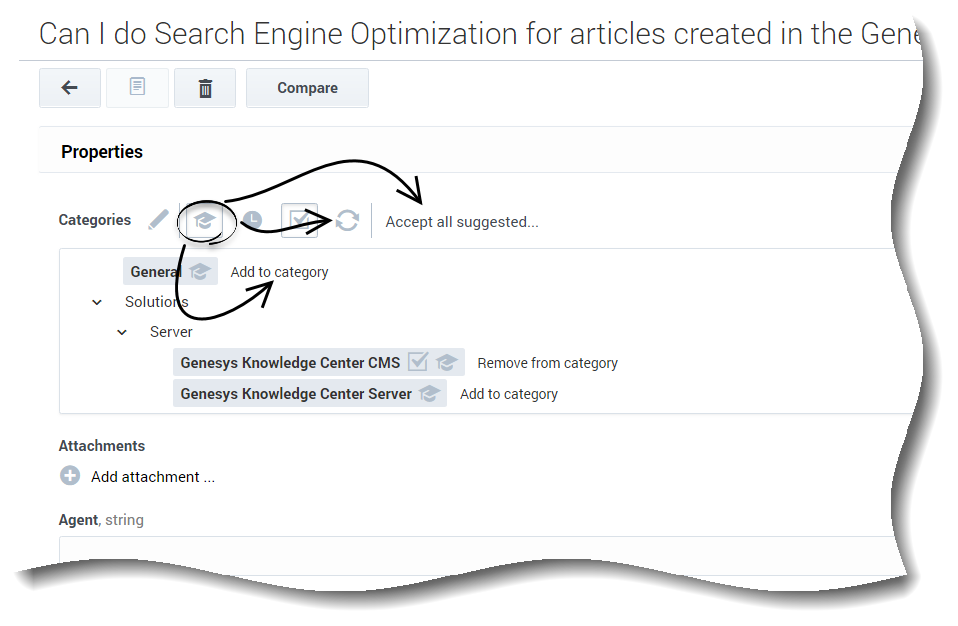Collapse the Solutions tree node
958x626 pixels.
click(x=97, y=302)
